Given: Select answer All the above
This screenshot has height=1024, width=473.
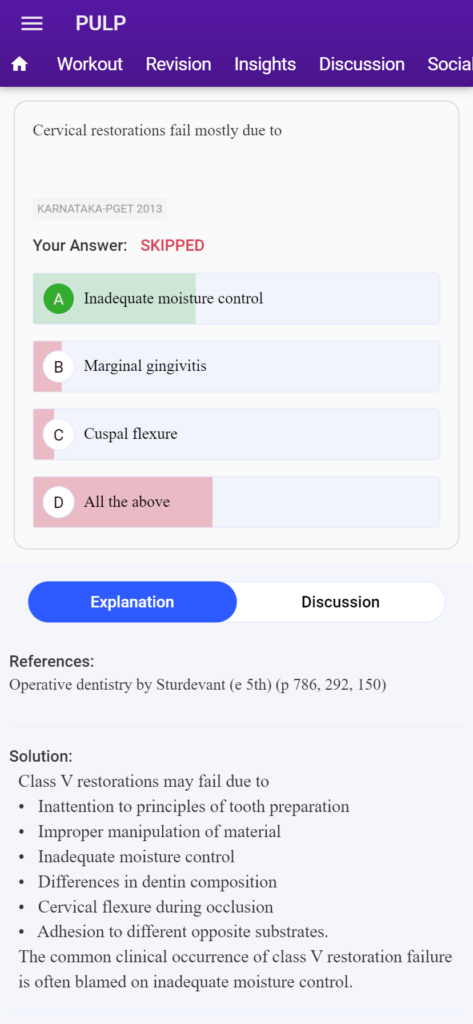Looking at the screenshot, I should point(236,502).
